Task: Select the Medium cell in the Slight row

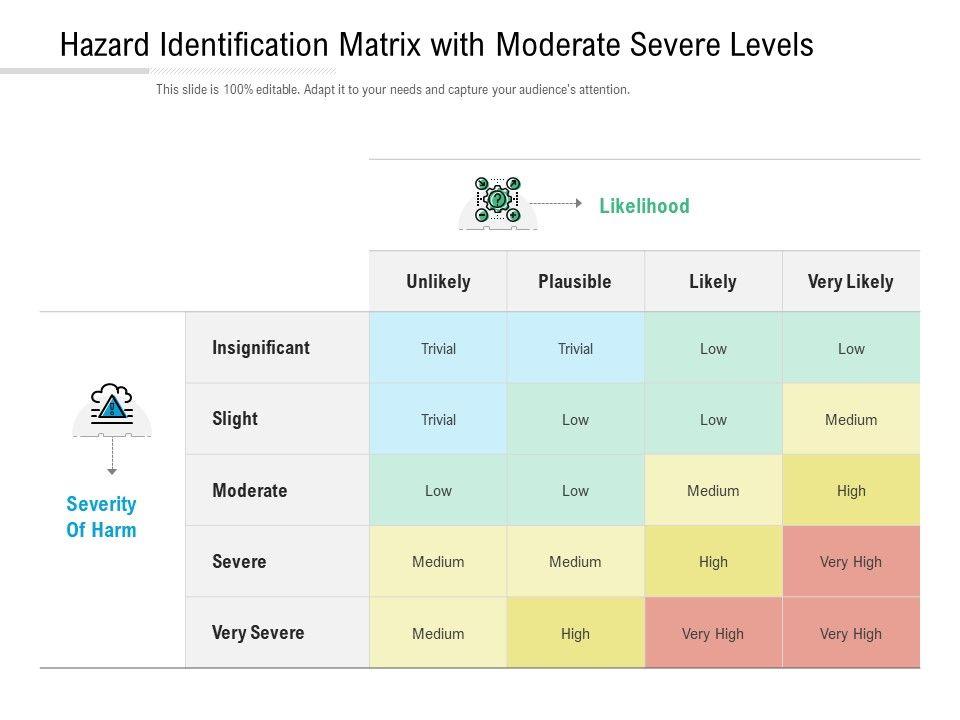Action: 851,420
